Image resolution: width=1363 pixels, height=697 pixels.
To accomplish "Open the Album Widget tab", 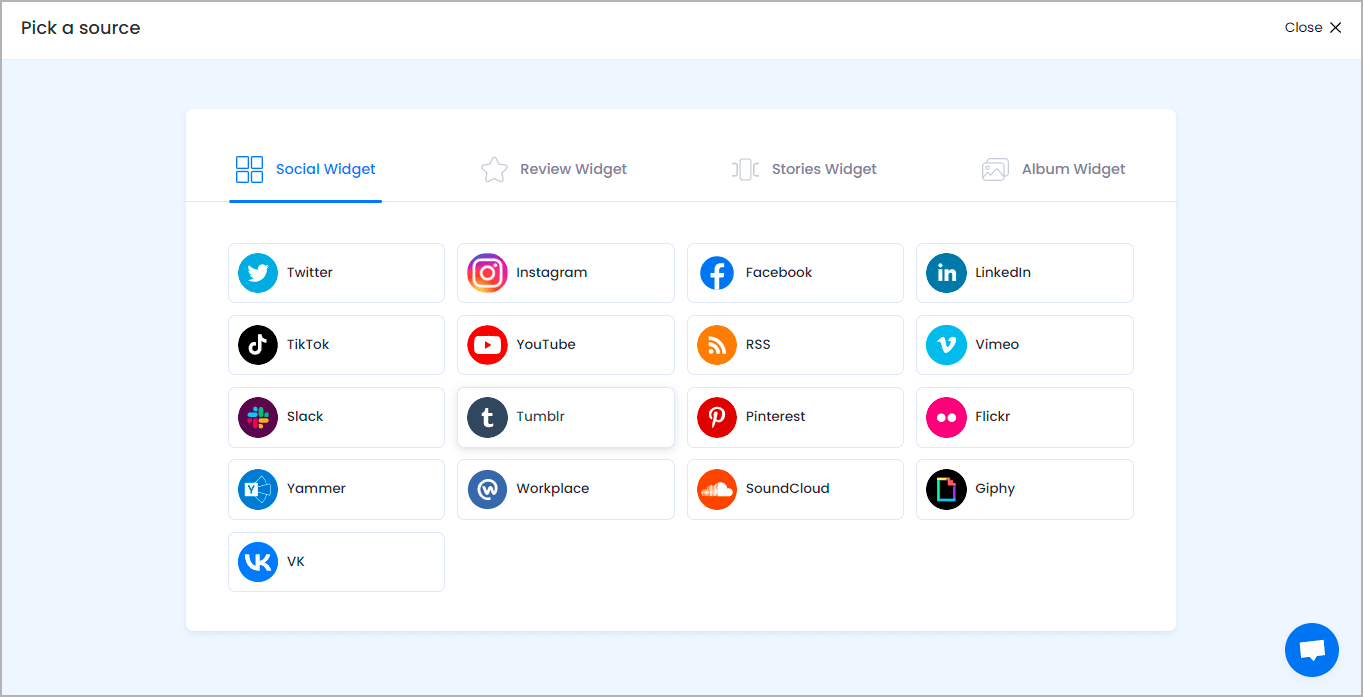I will (x=1053, y=169).
